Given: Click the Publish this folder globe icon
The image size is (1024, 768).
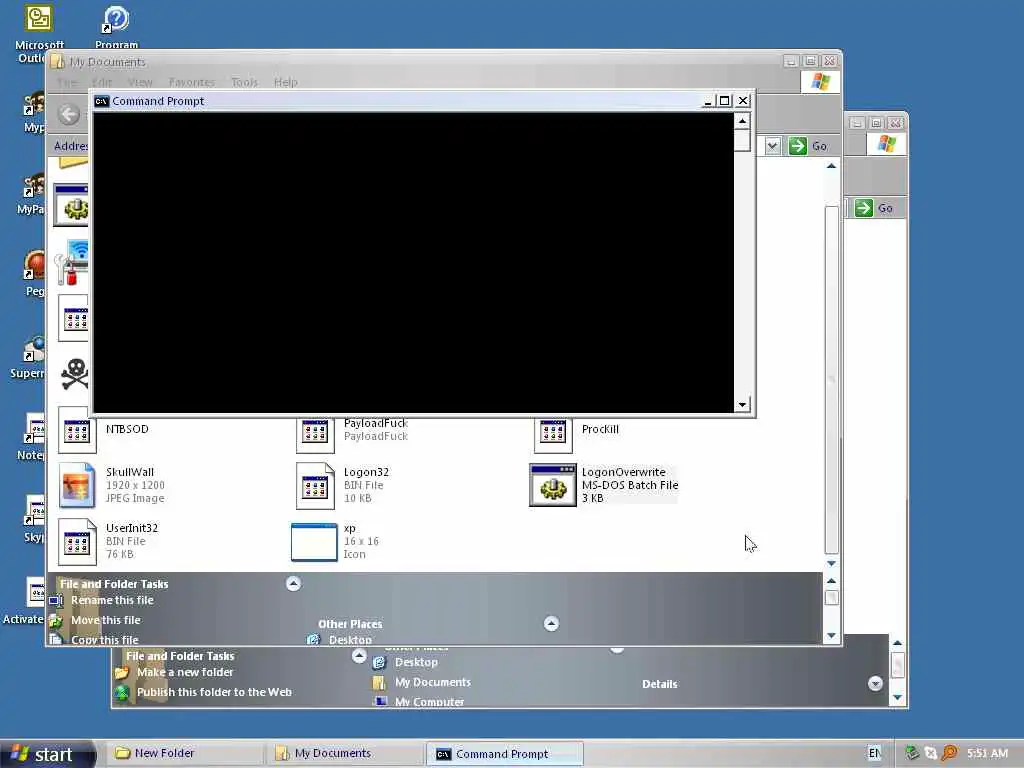Looking at the screenshot, I should pyautogui.click(x=121, y=693).
